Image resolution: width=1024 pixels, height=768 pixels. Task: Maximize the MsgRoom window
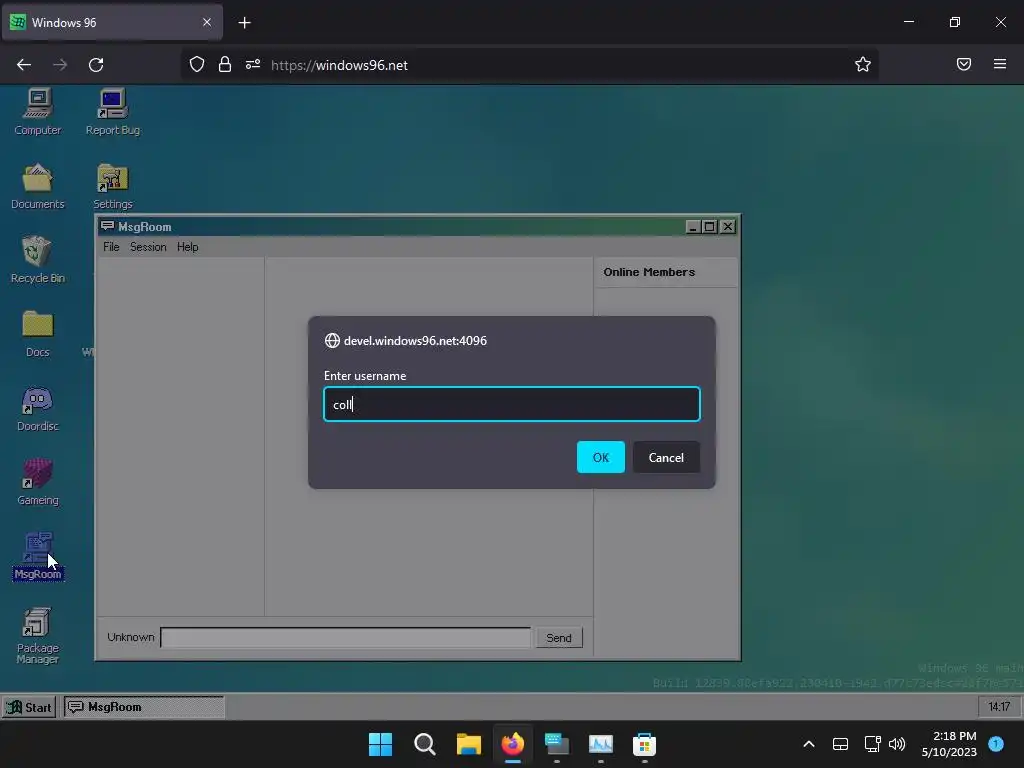(710, 227)
